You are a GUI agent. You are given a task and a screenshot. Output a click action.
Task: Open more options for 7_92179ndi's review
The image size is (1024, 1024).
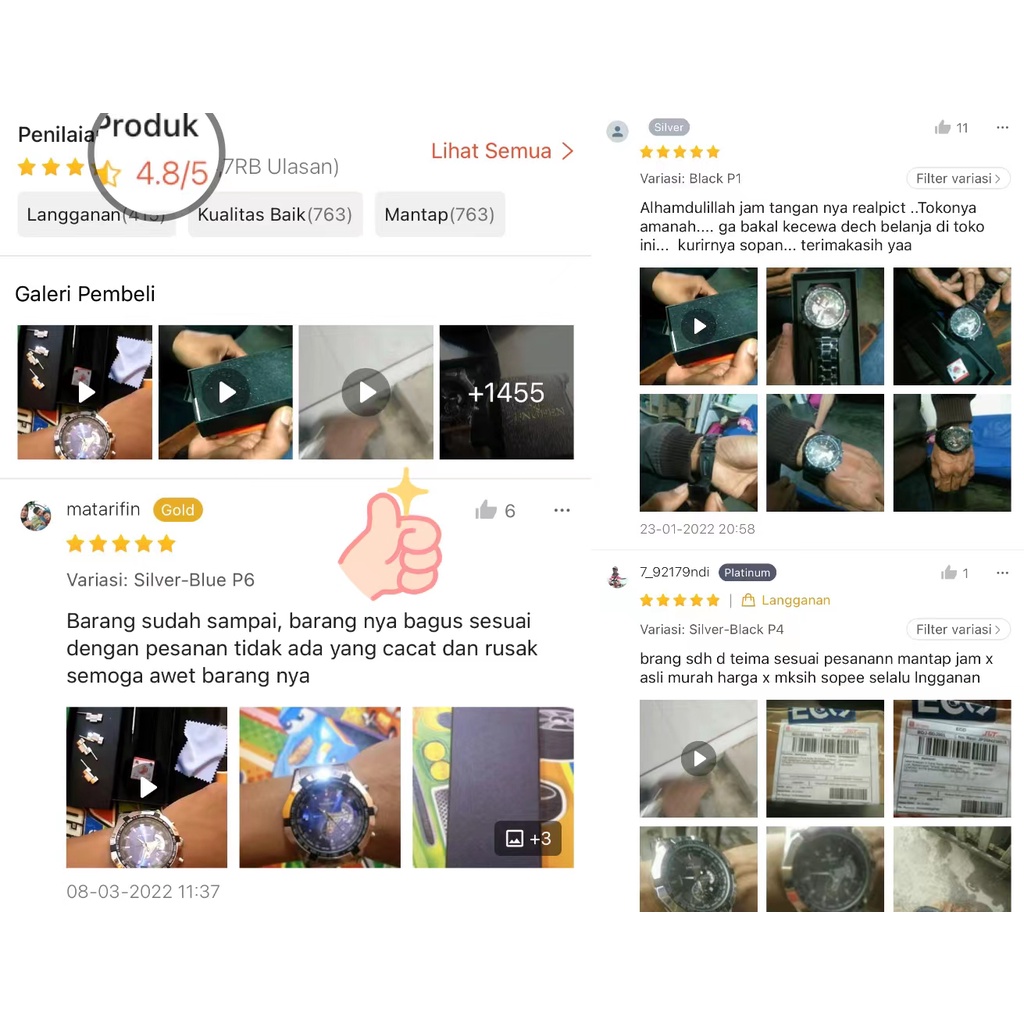click(1002, 573)
